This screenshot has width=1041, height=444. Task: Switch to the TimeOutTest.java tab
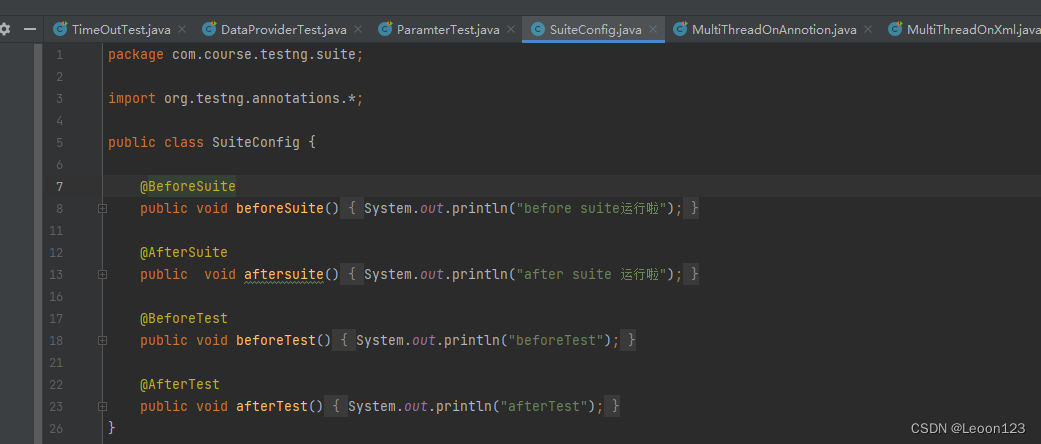pyautogui.click(x=121, y=30)
